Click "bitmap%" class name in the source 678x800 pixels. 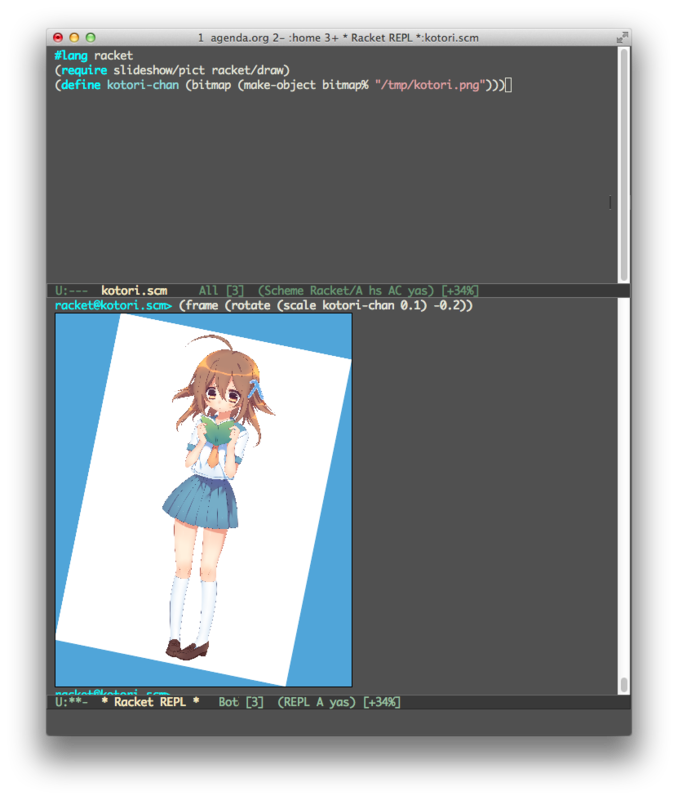point(345,85)
